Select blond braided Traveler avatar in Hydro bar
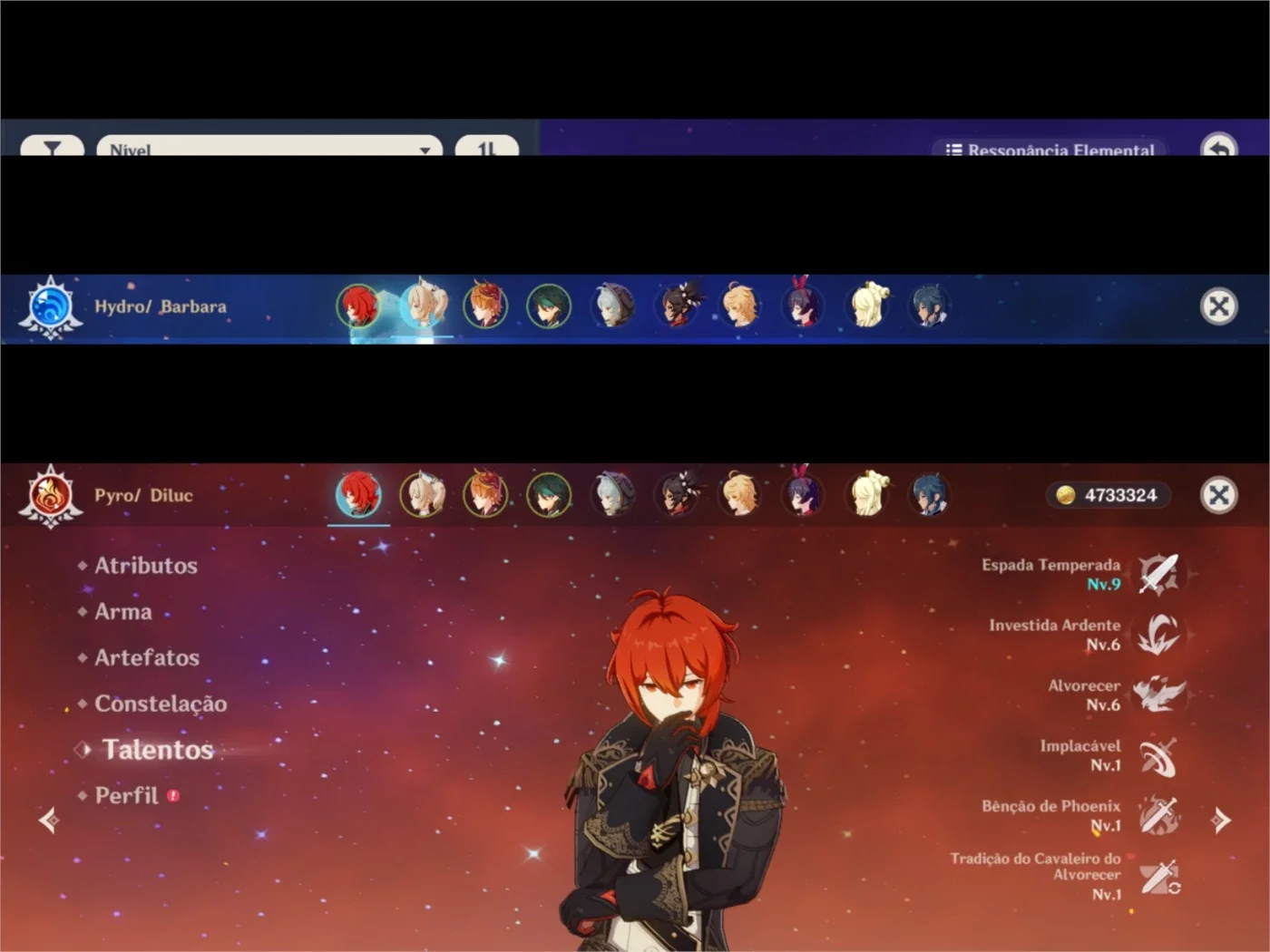 point(739,306)
